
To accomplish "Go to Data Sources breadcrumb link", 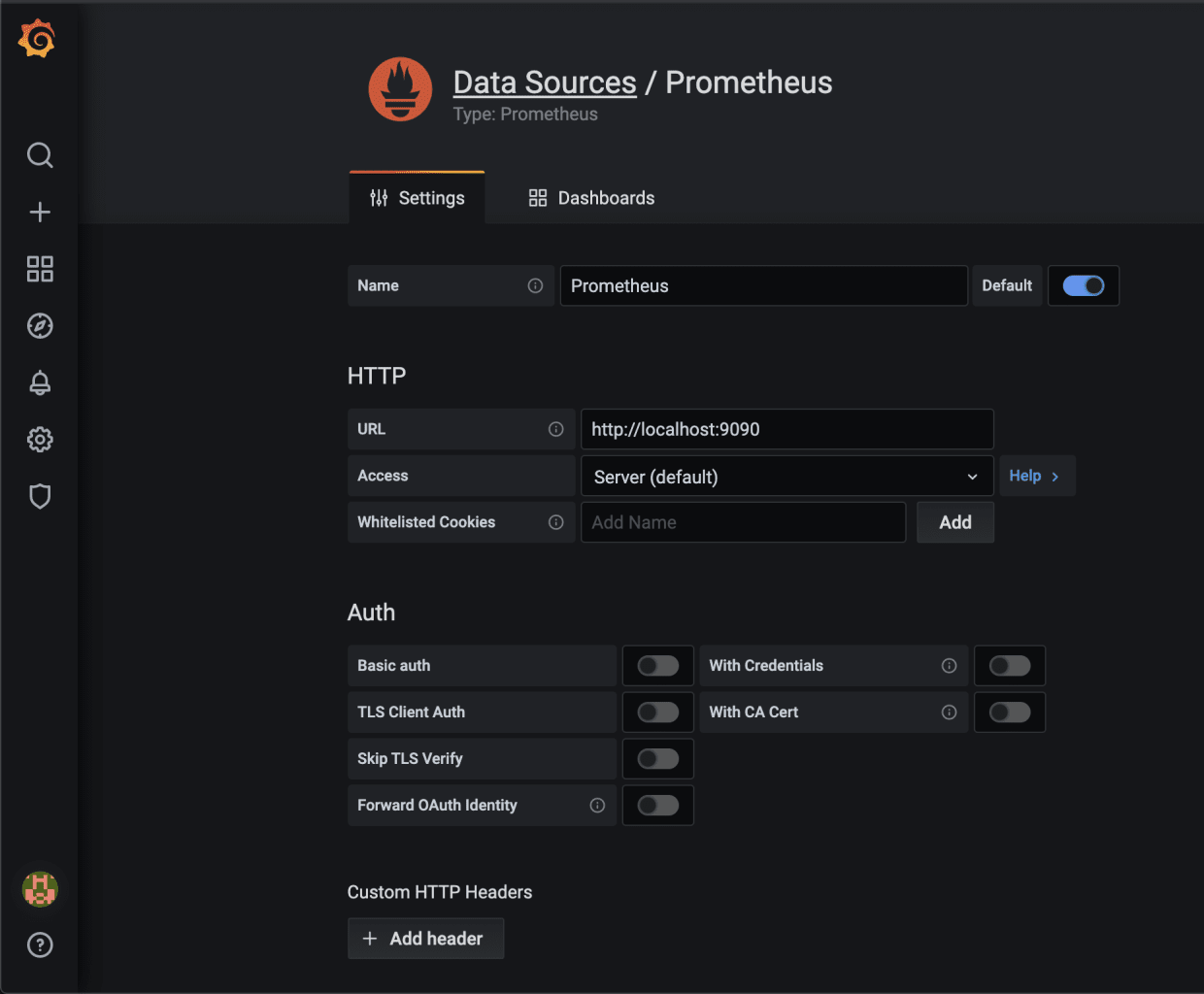I will click(x=545, y=83).
